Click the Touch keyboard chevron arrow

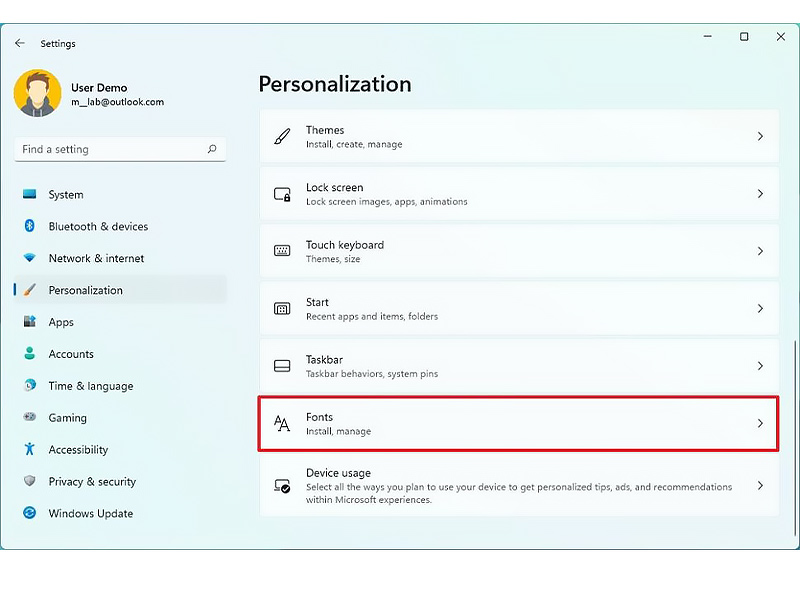pyautogui.click(x=760, y=251)
